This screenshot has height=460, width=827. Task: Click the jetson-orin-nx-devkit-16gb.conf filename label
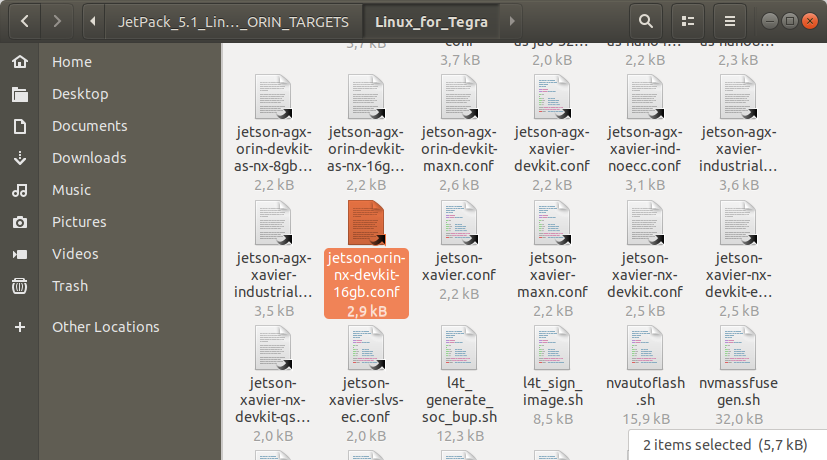(x=366, y=275)
